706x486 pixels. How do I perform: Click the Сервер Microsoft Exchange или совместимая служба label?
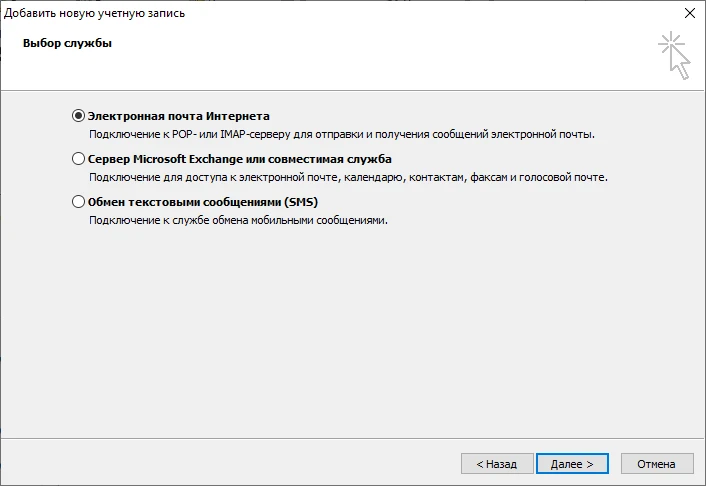click(x=239, y=159)
